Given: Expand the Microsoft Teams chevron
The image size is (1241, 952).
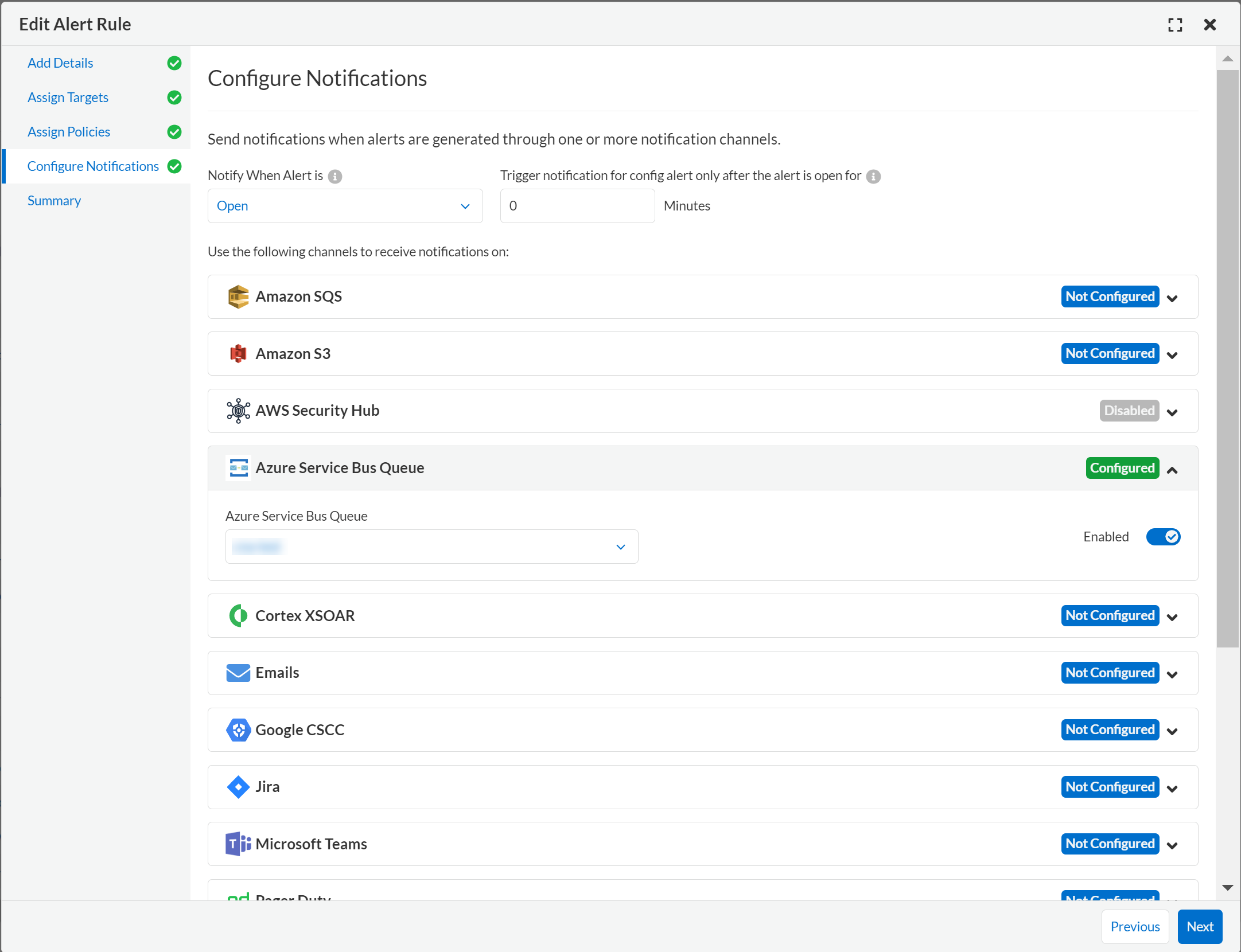Looking at the screenshot, I should [x=1172, y=845].
